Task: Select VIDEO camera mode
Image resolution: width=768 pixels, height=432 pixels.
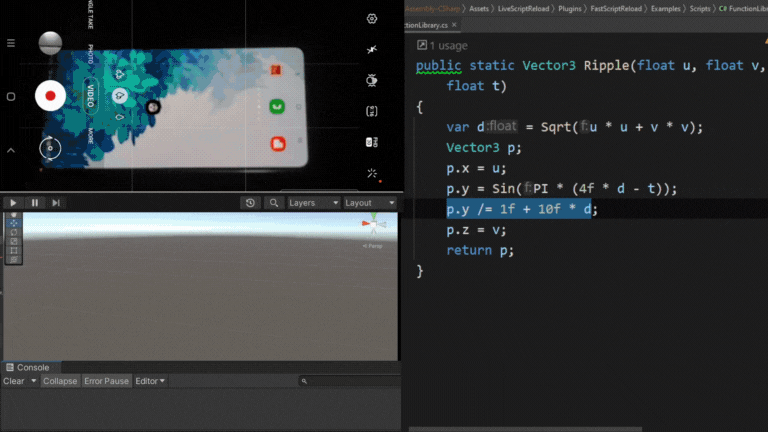Action: tap(91, 96)
